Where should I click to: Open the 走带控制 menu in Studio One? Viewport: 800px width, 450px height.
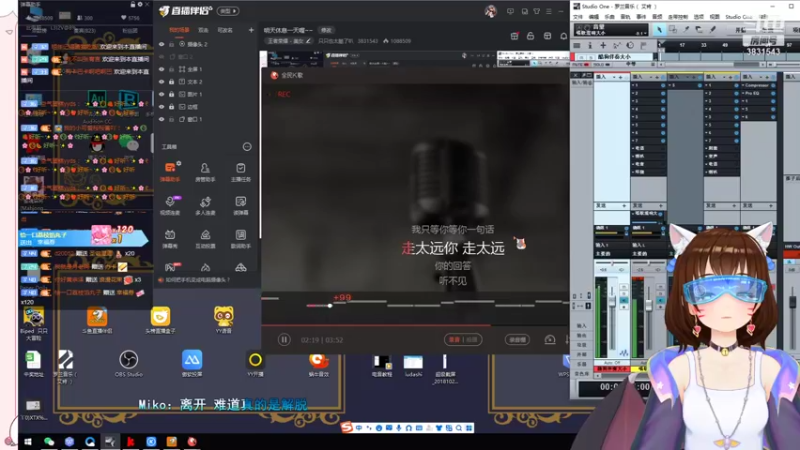[678, 17]
